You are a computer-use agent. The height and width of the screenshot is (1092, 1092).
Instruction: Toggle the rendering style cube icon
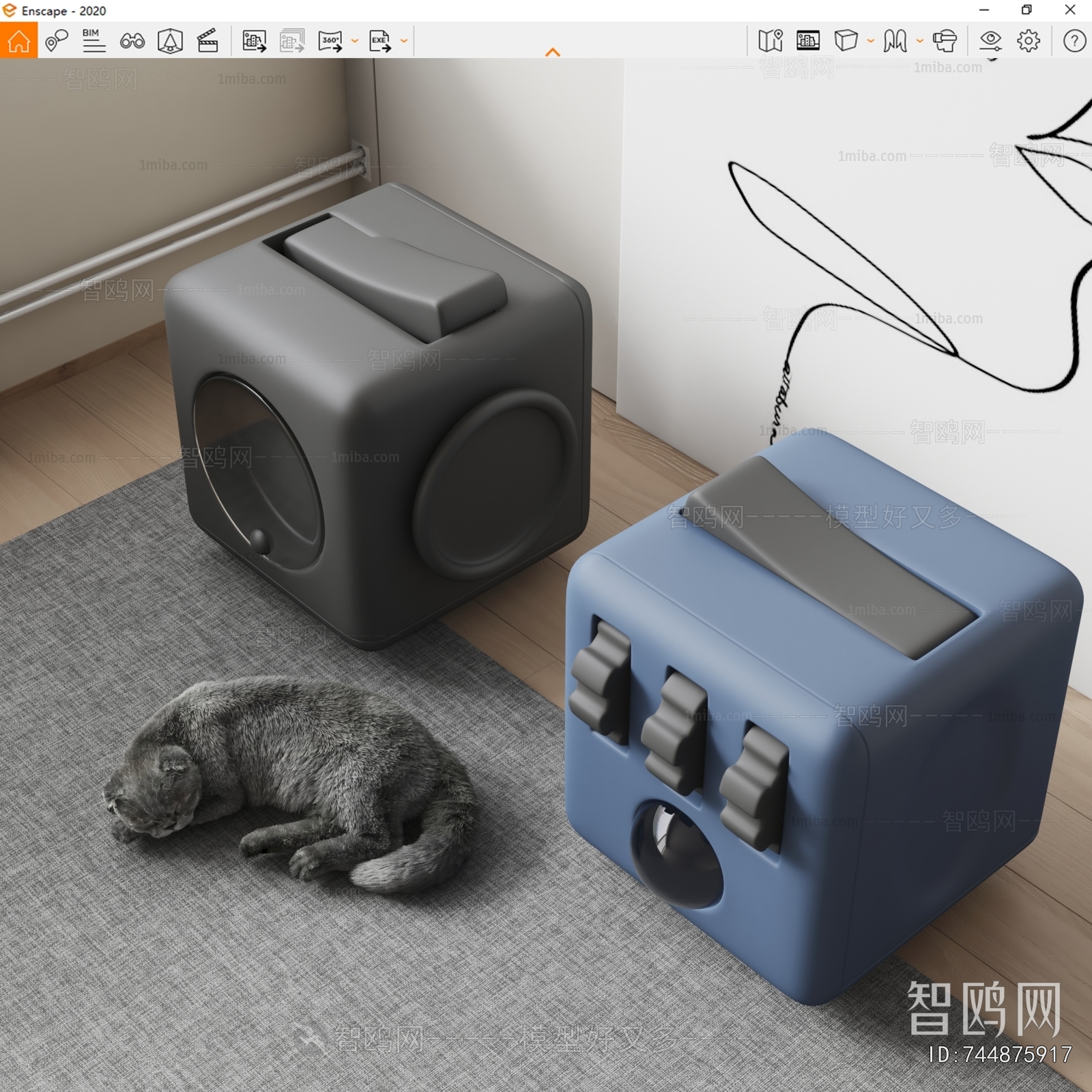coord(846,41)
